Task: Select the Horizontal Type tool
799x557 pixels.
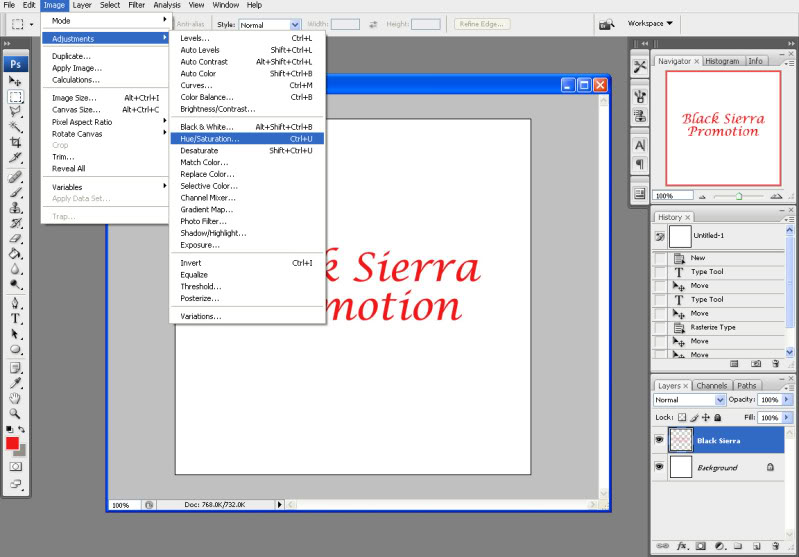Action: (15, 319)
